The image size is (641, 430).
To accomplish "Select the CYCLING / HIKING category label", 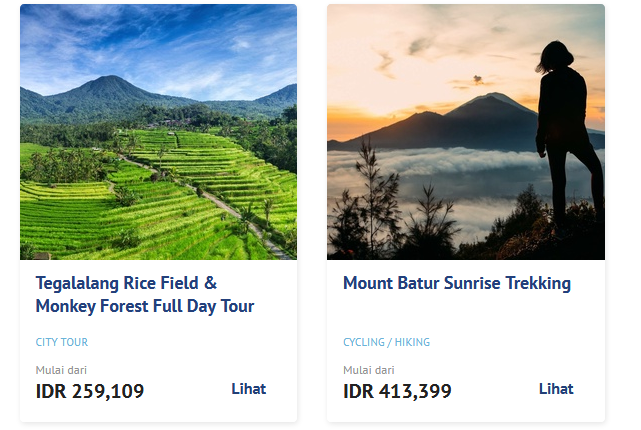I will (x=386, y=342).
